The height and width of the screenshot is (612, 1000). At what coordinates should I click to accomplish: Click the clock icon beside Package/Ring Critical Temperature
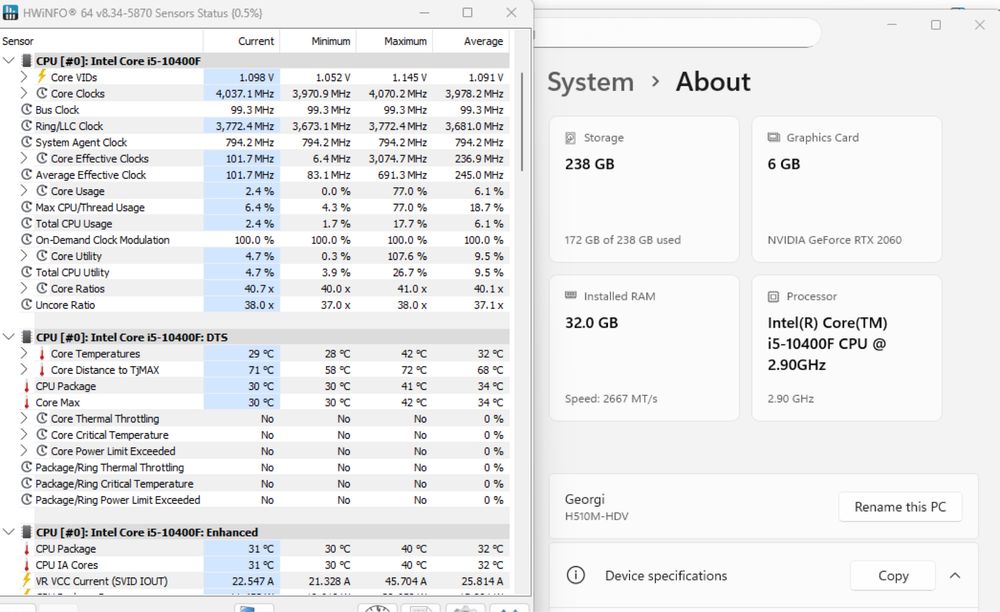click(26, 484)
